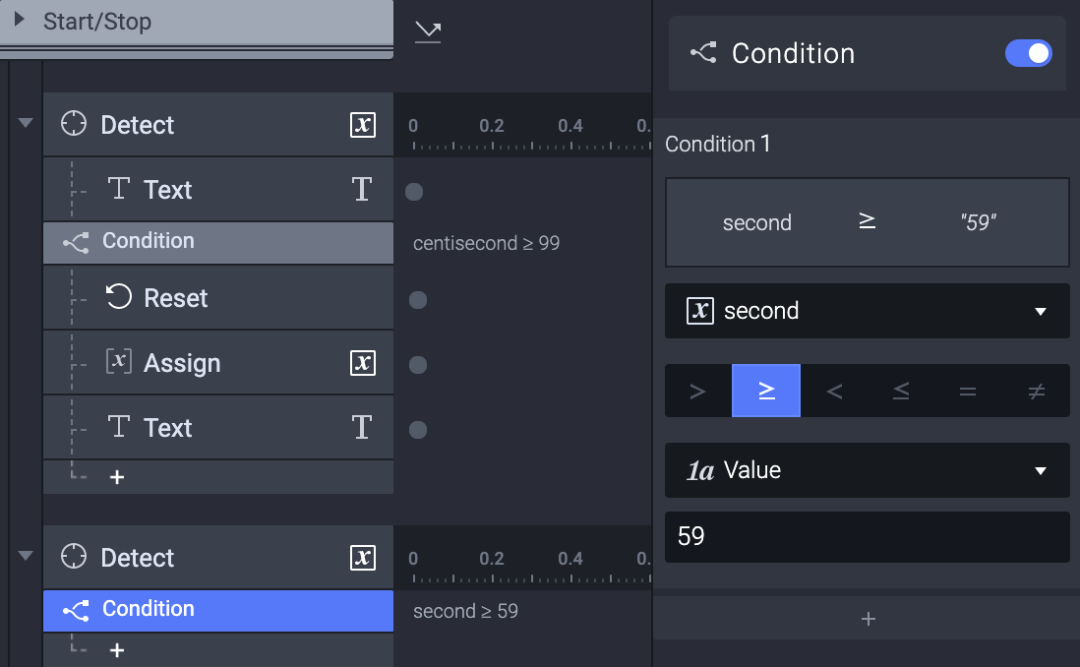Add action under first Detect group

(117, 478)
